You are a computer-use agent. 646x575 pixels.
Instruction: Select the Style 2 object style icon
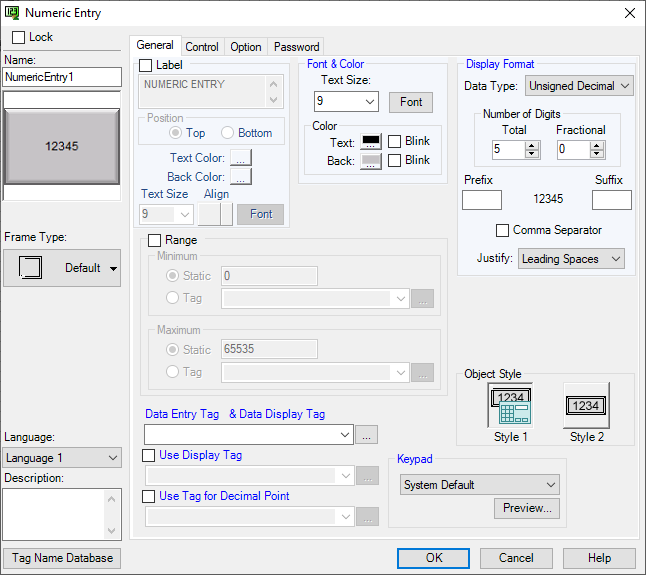pos(586,406)
